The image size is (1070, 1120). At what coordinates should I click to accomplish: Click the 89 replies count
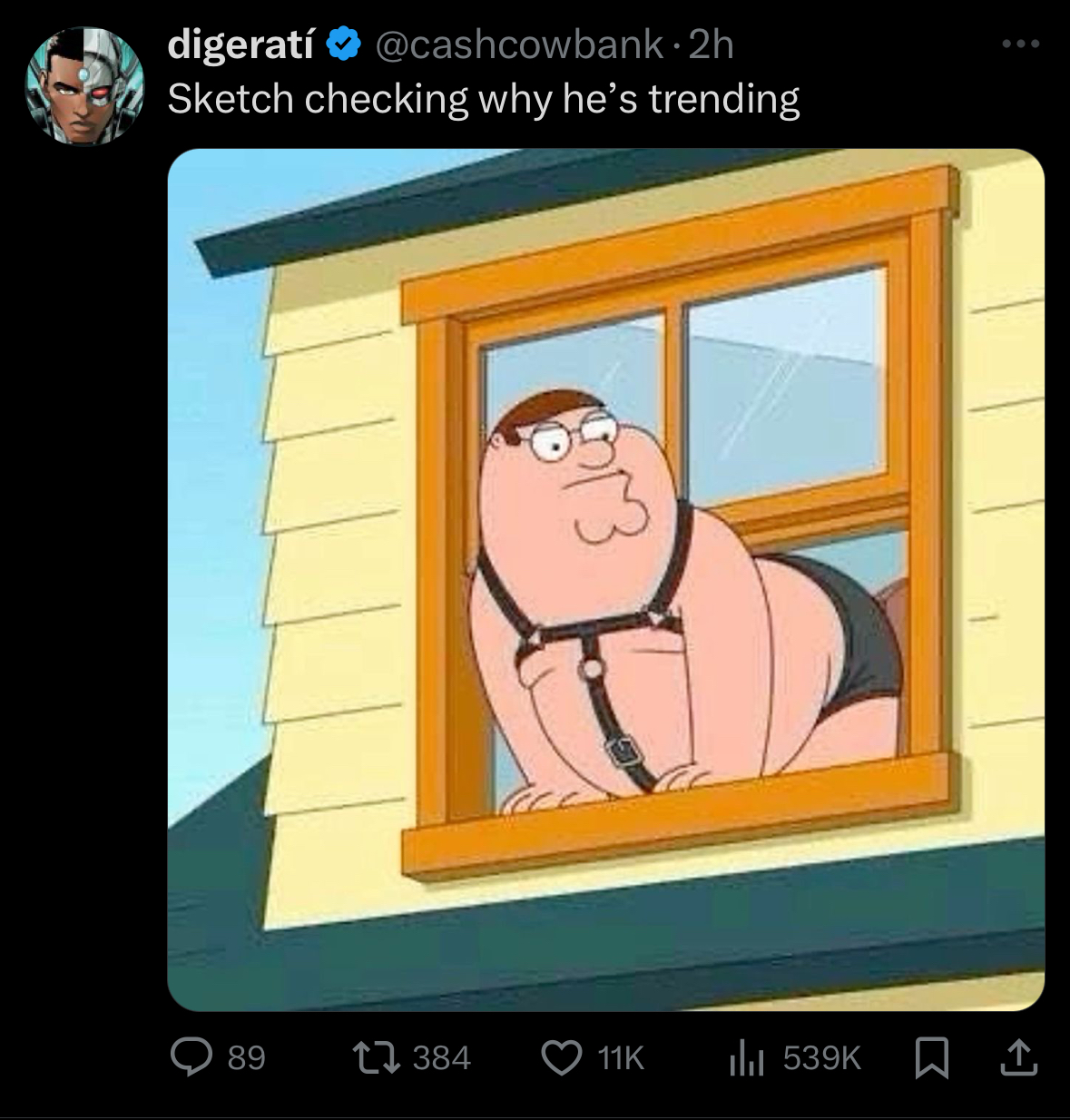(246, 1057)
